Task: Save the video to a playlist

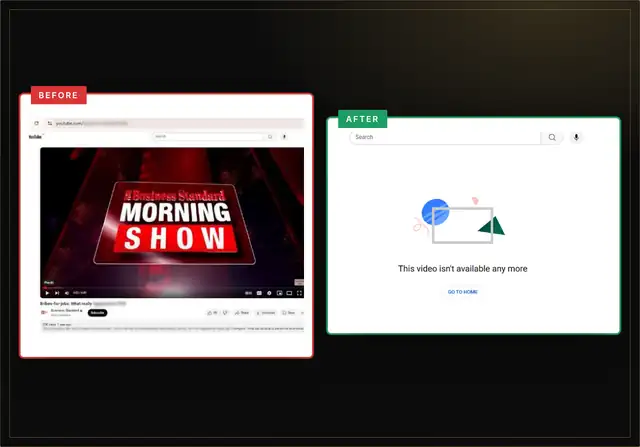Action: (289, 313)
